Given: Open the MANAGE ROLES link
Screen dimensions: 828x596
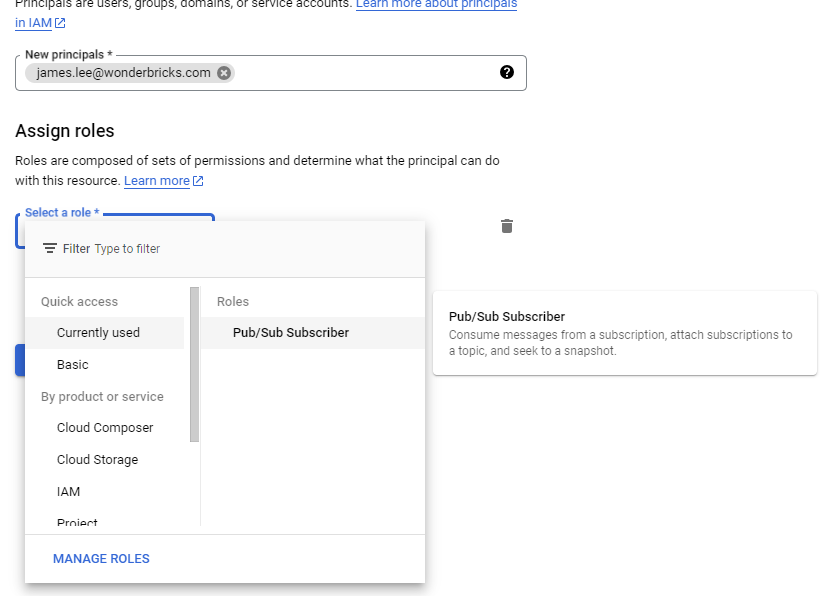Looking at the screenshot, I should coord(101,559).
